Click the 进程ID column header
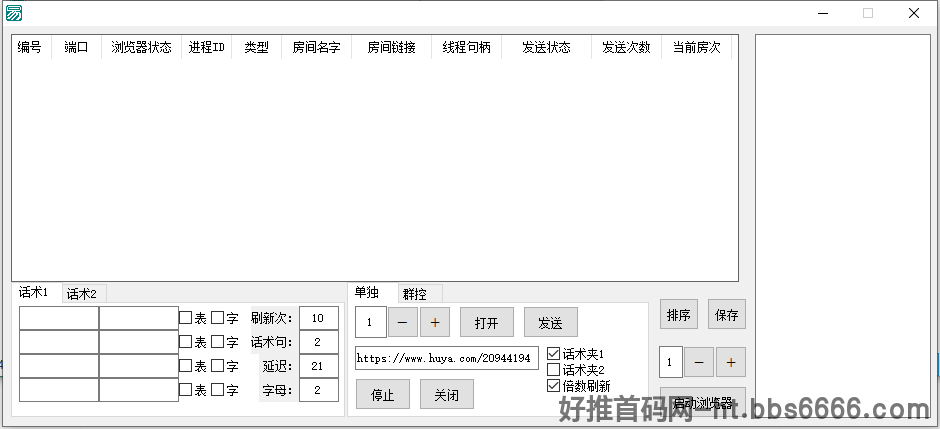This screenshot has height=429, width=940. 206,47
